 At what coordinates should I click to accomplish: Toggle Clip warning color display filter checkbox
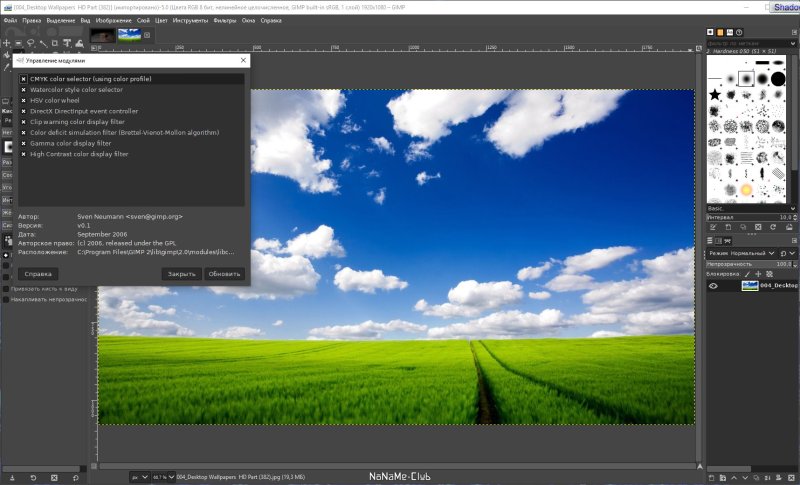coord(23,122)
